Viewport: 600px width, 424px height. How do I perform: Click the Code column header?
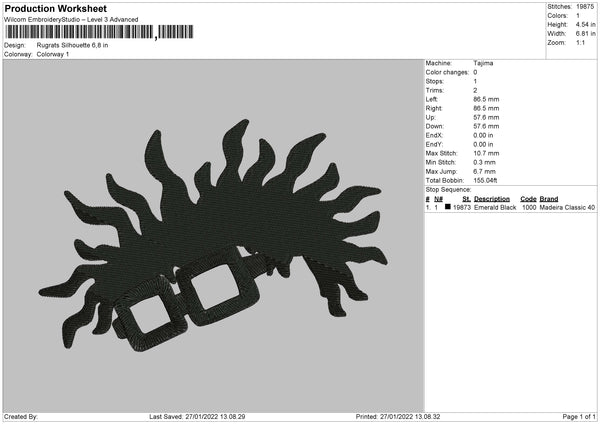(x=528, y=199)
